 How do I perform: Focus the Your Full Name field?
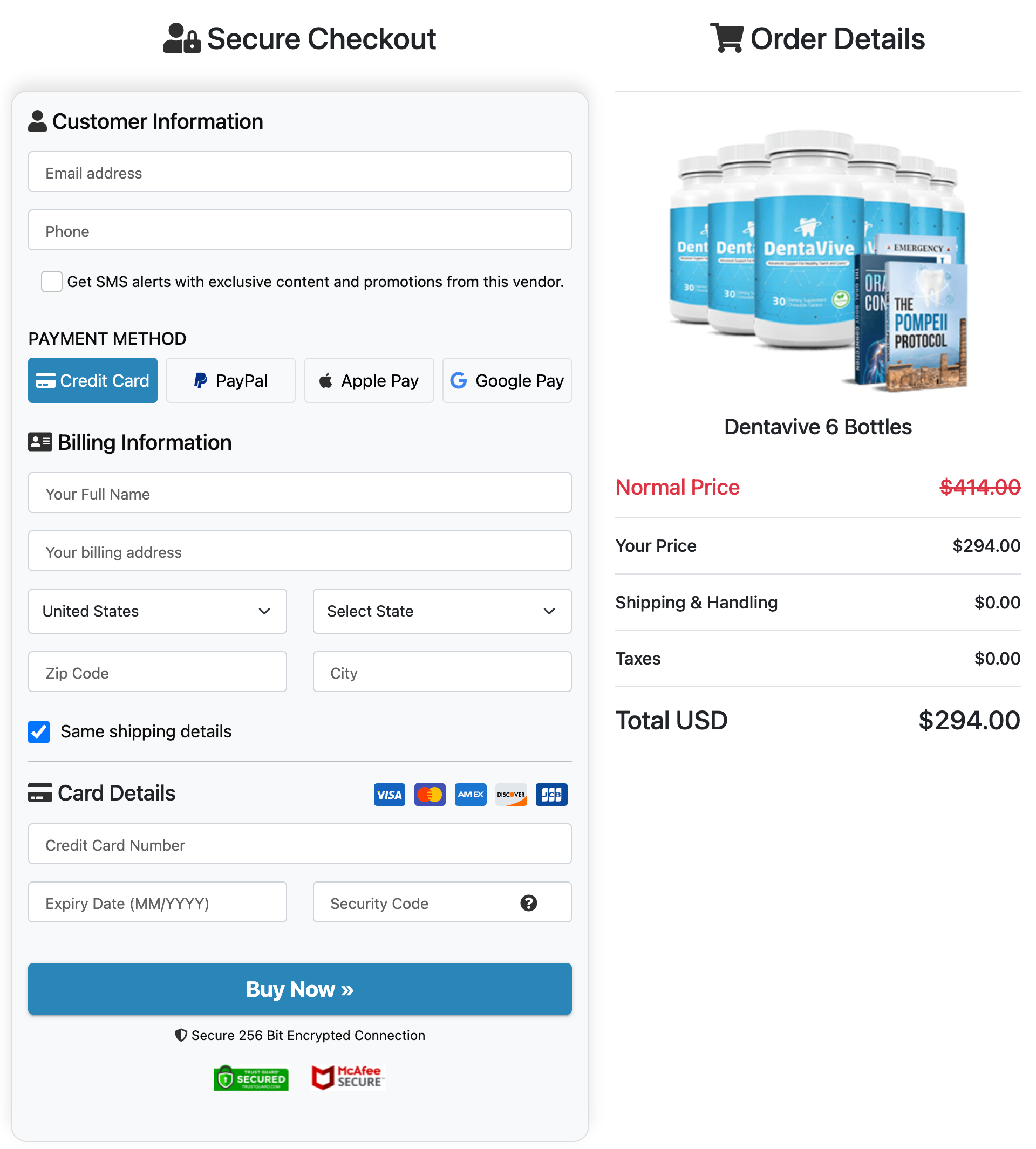tap(300, 493)
